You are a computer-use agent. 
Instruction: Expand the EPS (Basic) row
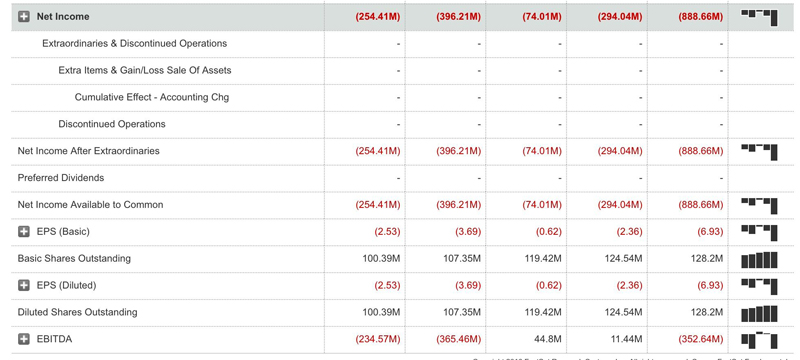tap(24, 232)
